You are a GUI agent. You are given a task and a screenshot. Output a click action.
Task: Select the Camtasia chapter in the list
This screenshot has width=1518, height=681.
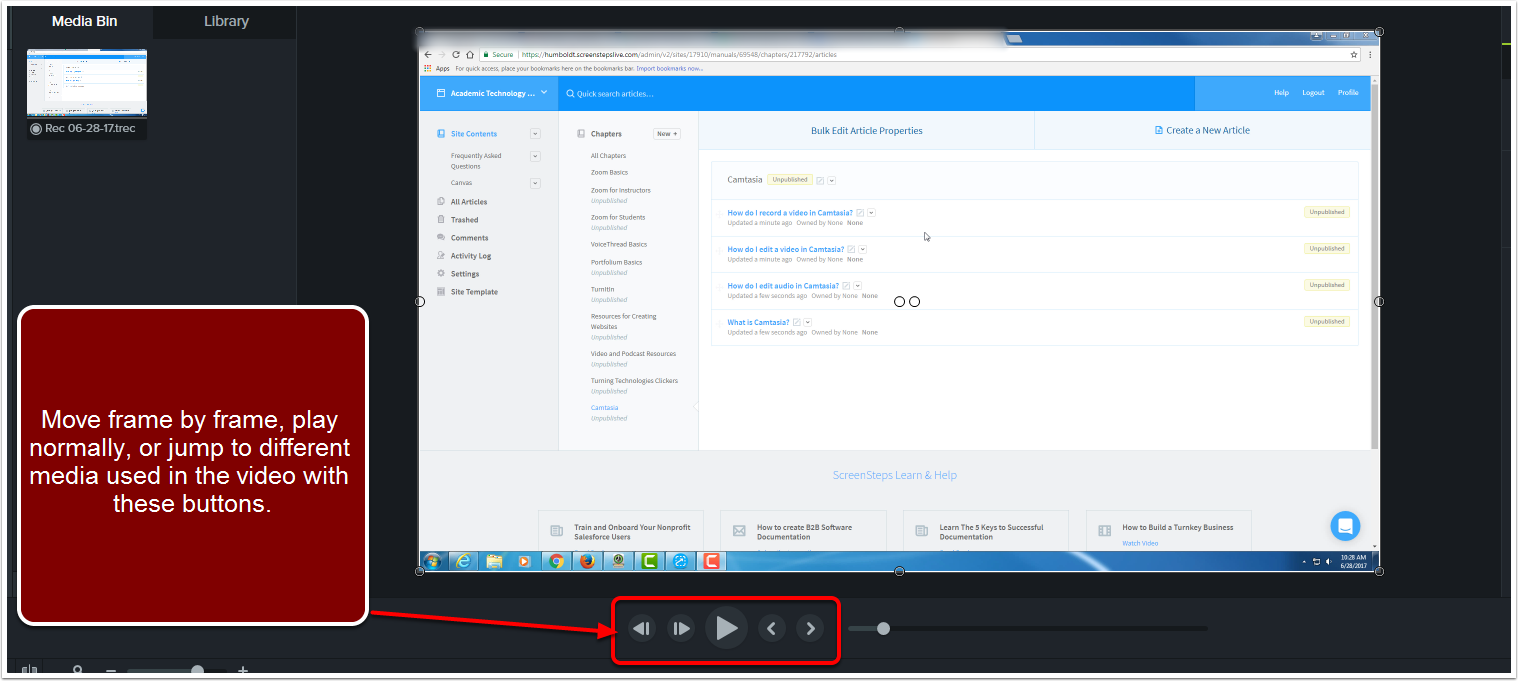[x=604, y=408]
